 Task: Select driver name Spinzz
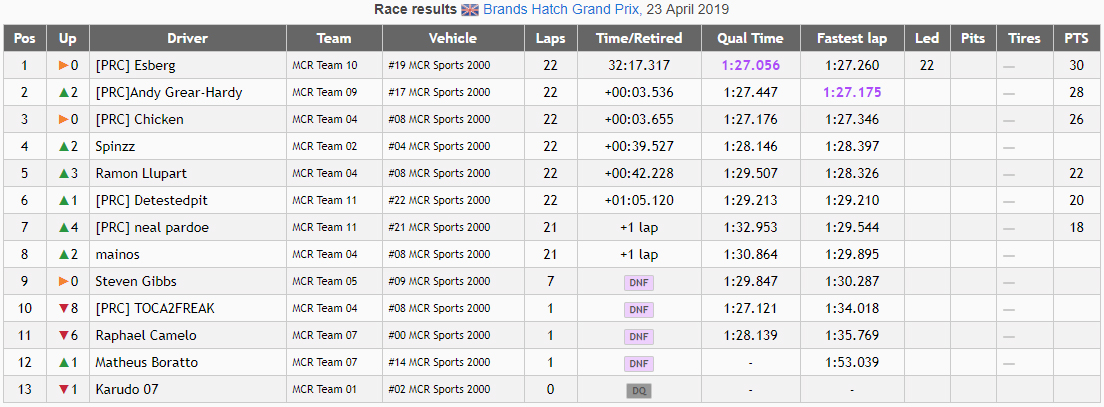[x=115, y=146]
